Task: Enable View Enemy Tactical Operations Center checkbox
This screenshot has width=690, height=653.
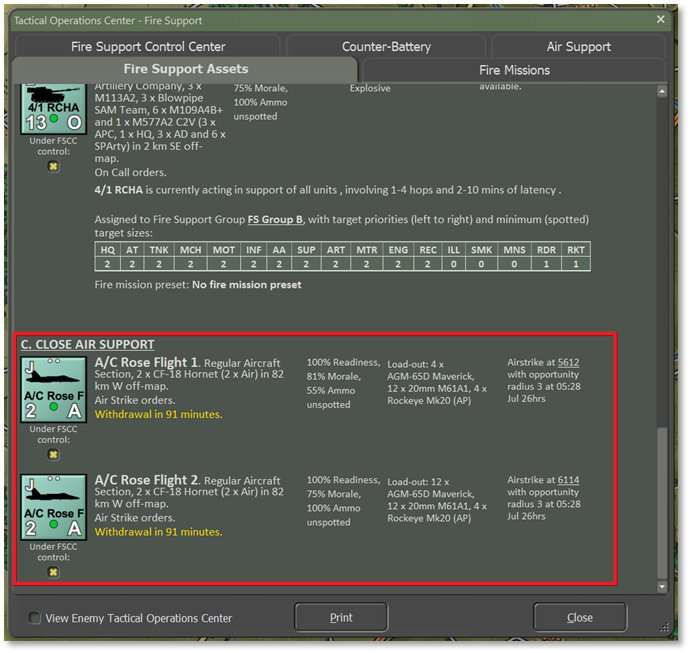Action: tap(36, 618)
